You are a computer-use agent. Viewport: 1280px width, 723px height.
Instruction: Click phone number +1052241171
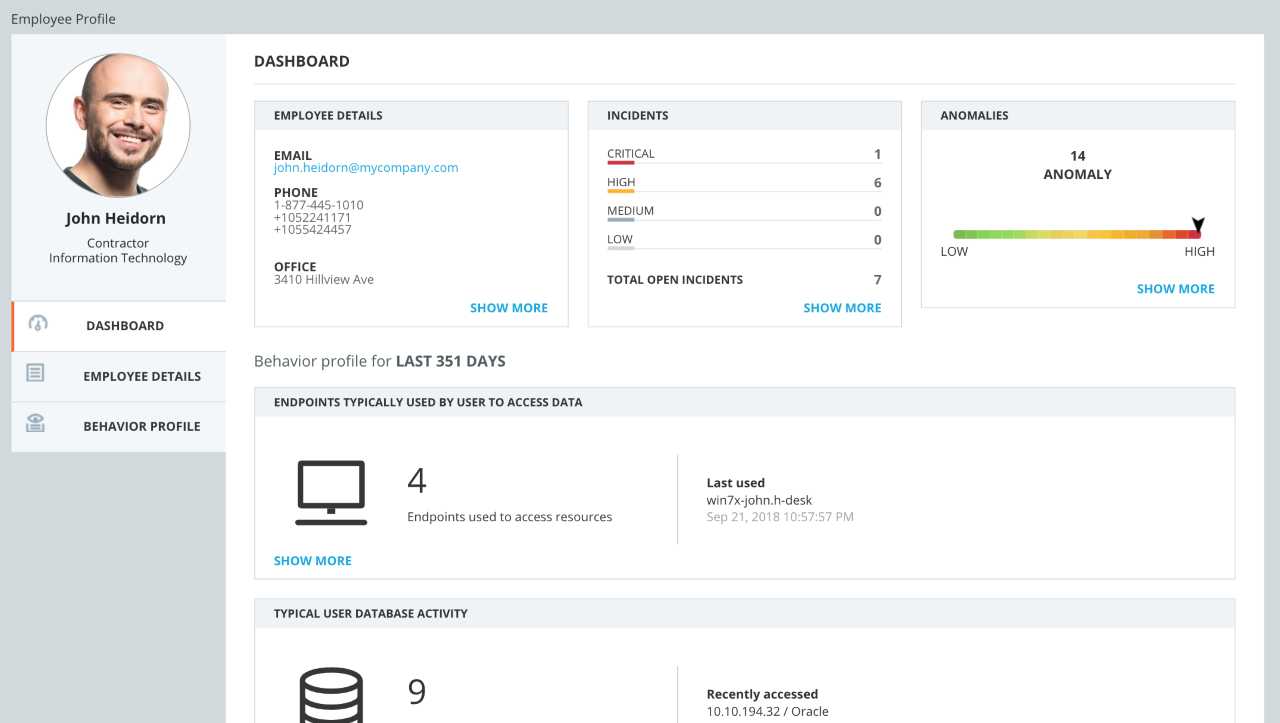[313, 217]
